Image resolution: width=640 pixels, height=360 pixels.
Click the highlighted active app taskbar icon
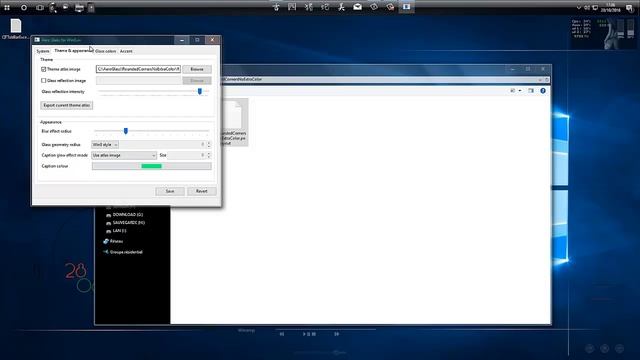(407, 7)
